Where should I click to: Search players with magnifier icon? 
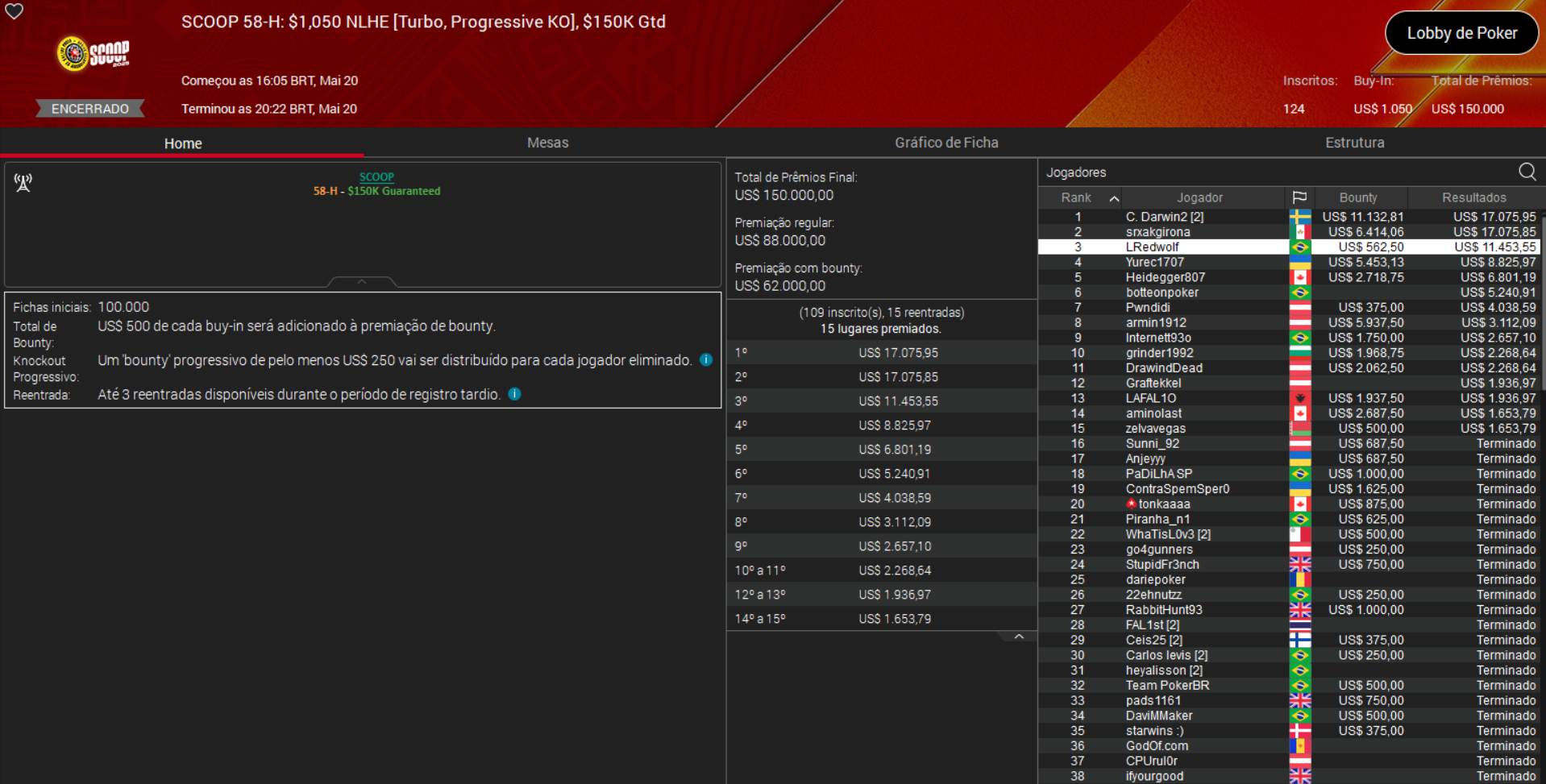(x=1527, y=172)
